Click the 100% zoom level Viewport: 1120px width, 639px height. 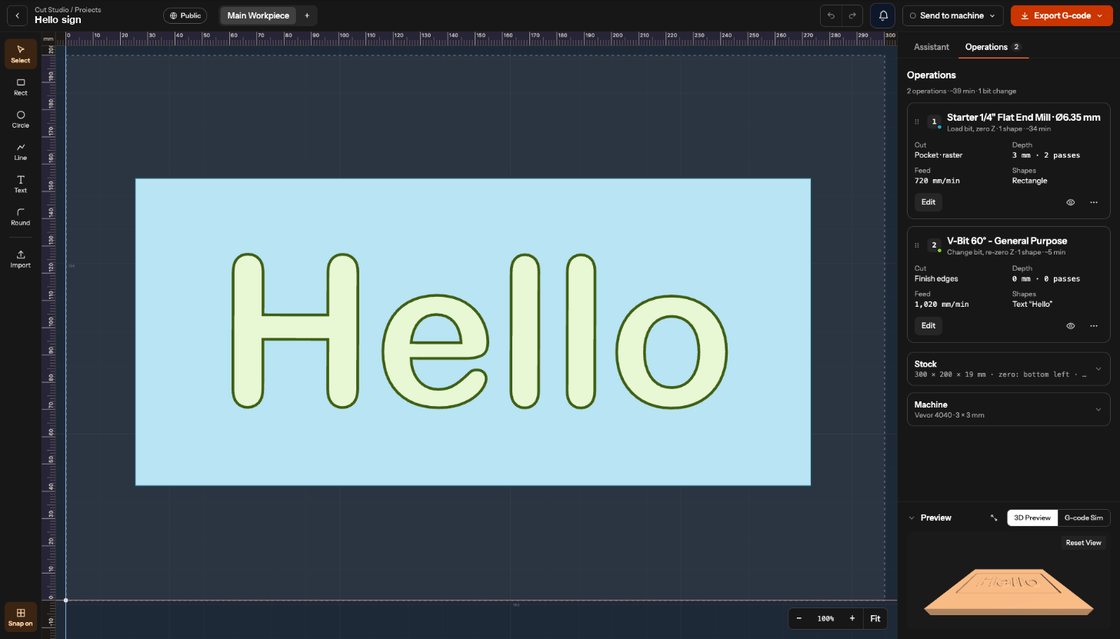[825, 619]
